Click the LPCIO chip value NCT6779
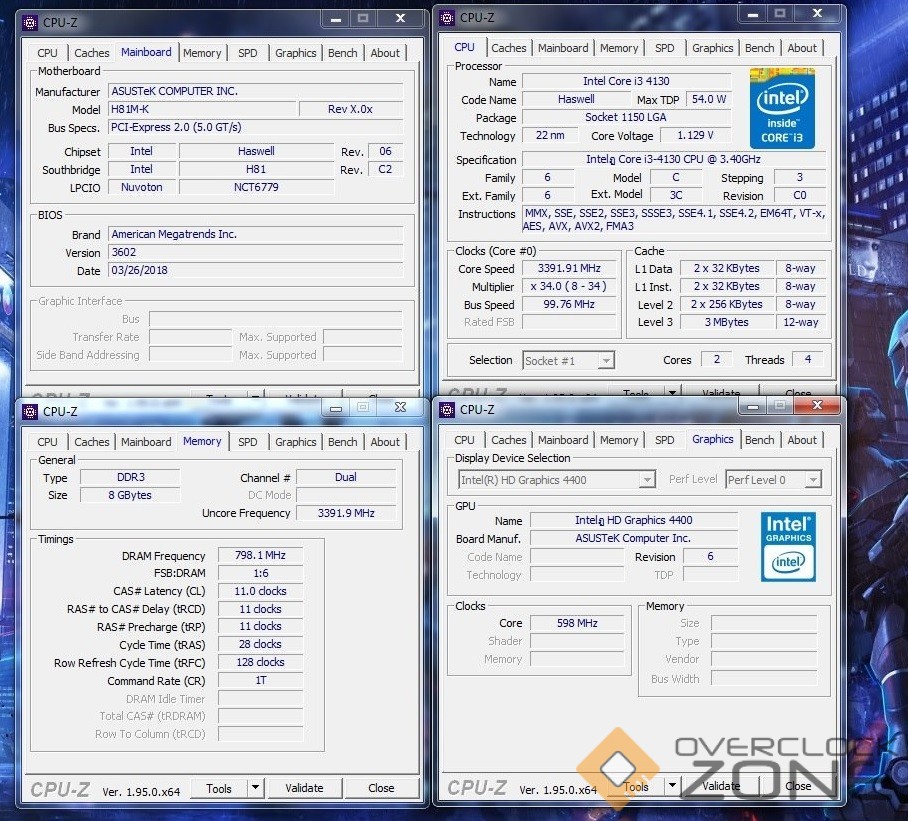908x821 pixels. (x=256, y=187)
